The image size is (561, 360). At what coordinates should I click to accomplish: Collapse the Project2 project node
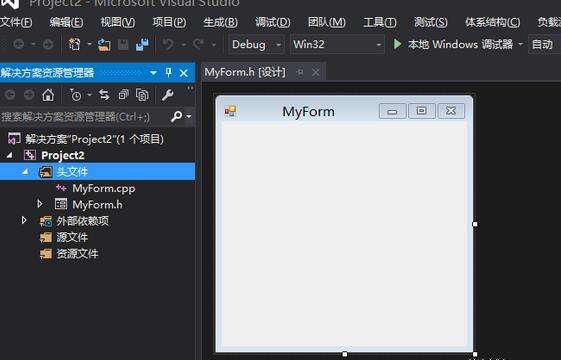tap(9, 155)
